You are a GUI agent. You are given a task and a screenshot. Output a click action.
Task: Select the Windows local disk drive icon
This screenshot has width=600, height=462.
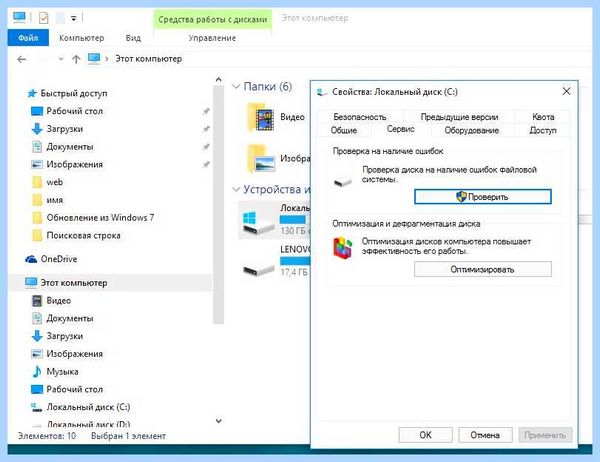(x=259, y=223)
